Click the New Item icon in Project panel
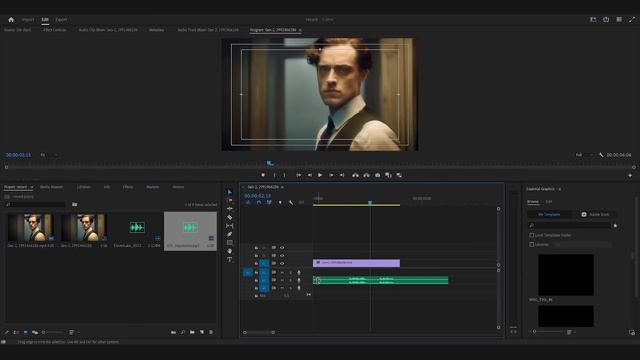The height and width of the screenshot is (360, 640). pyautogui.click(x=202, y=332)
